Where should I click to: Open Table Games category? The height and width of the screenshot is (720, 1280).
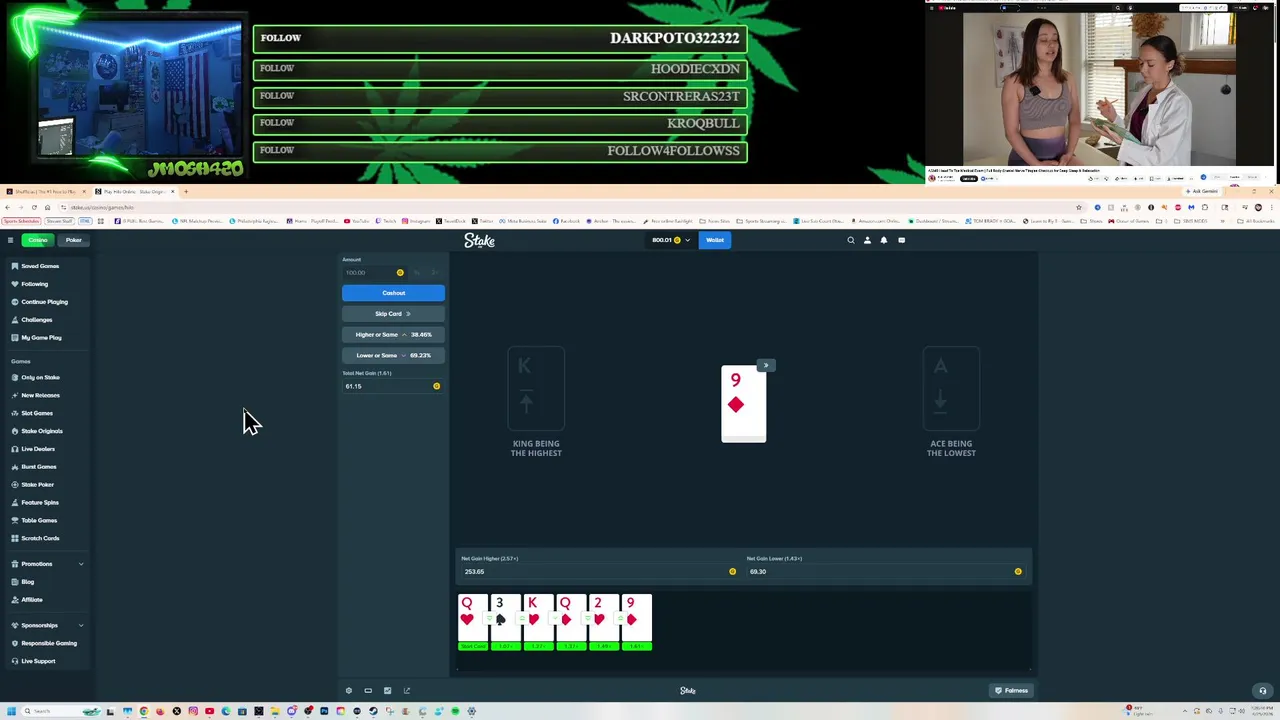[x=39, y=521]
